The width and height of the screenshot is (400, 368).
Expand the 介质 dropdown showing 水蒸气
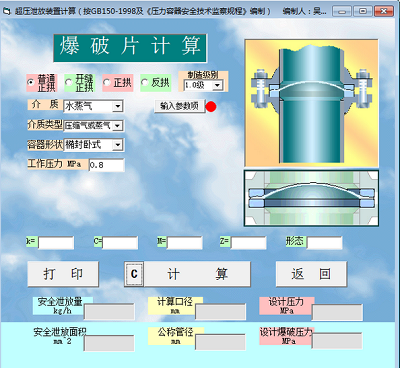pos(118,106)
